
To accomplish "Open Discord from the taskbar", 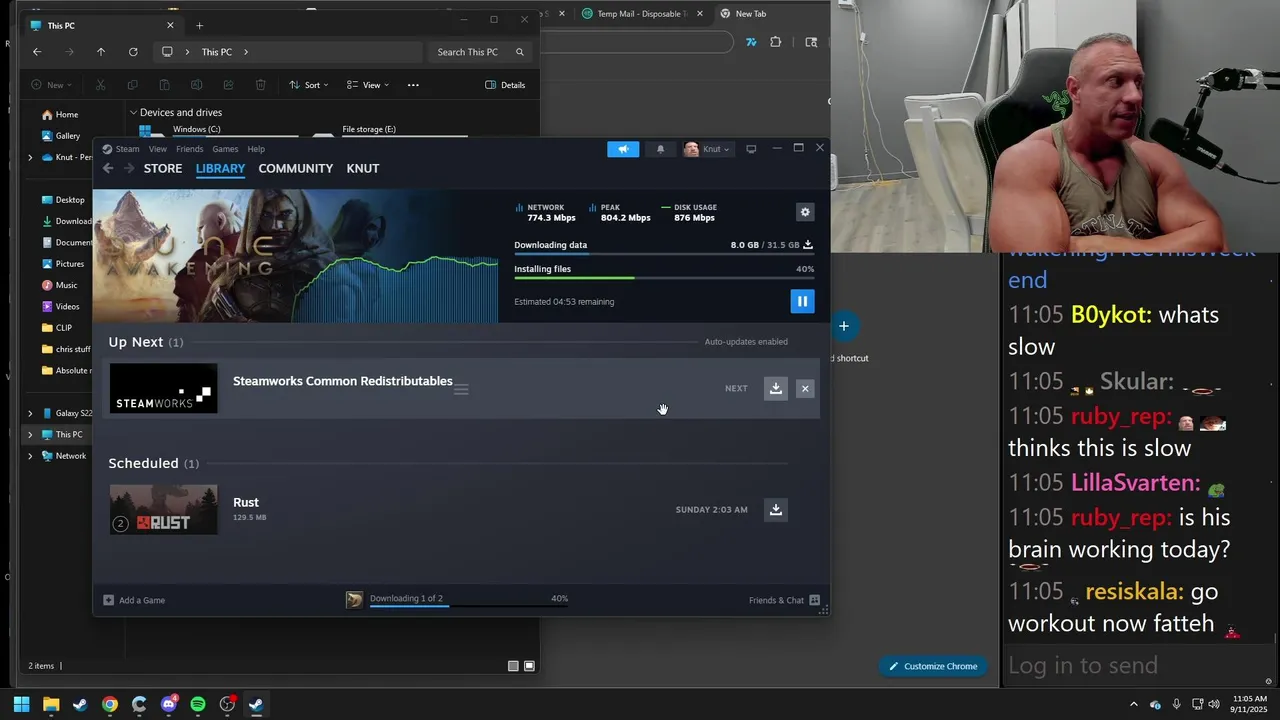I will point(168,704).
